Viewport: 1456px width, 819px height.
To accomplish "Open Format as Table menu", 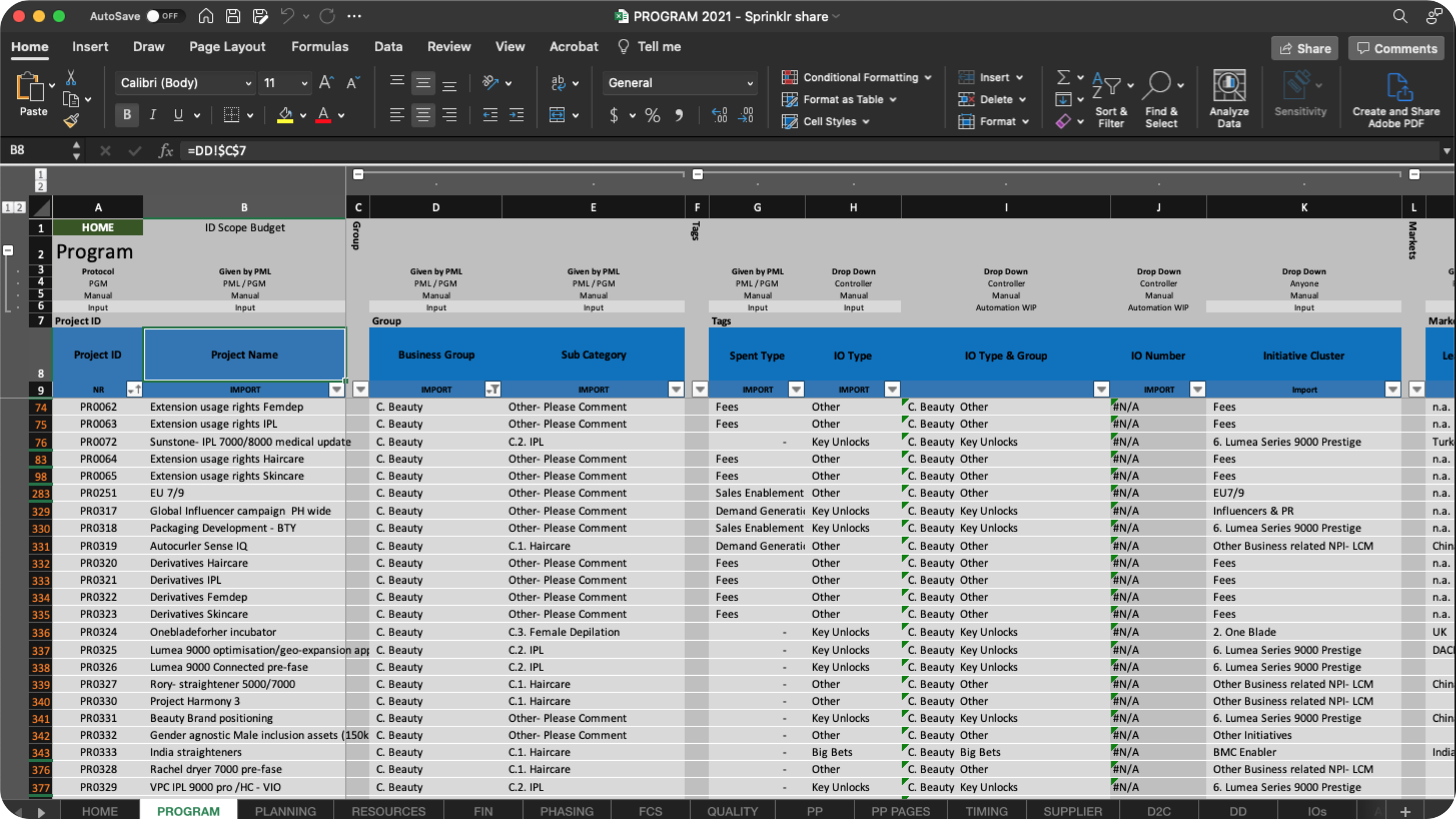I will click(839, 100).
